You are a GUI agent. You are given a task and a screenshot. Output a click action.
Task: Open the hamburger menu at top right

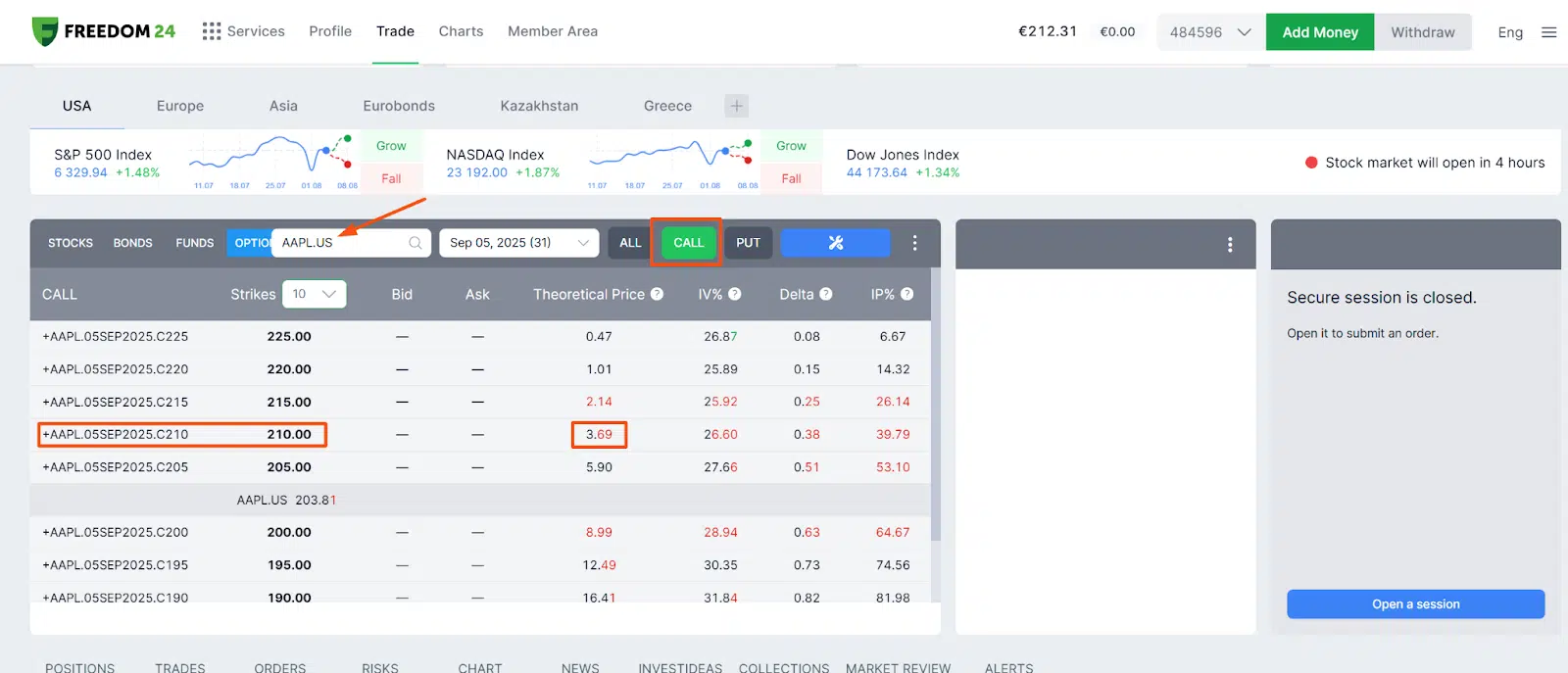[x=1549, y=32]
